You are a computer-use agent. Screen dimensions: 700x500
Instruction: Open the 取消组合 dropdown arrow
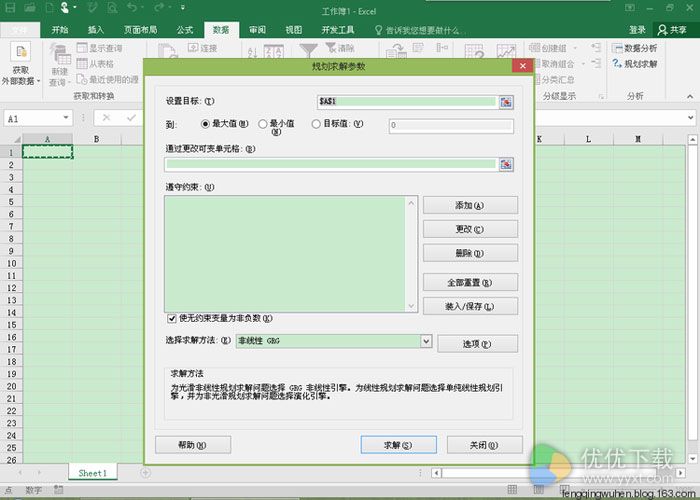[x=583, y=64]
